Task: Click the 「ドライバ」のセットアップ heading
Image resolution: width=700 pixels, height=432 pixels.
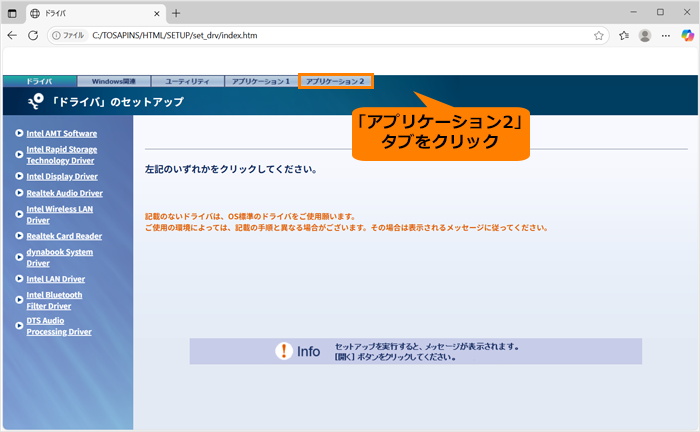Action: [117, 102]
